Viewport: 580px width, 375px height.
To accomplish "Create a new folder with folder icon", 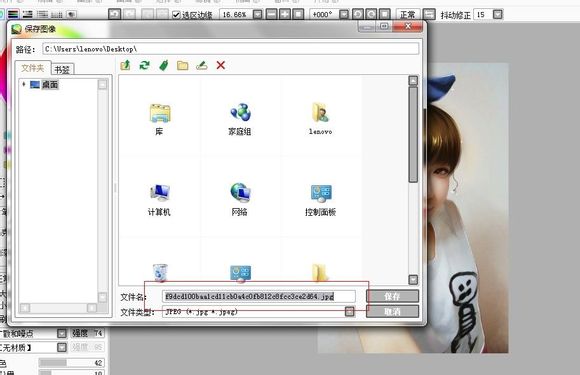I will tap(182, 65).
